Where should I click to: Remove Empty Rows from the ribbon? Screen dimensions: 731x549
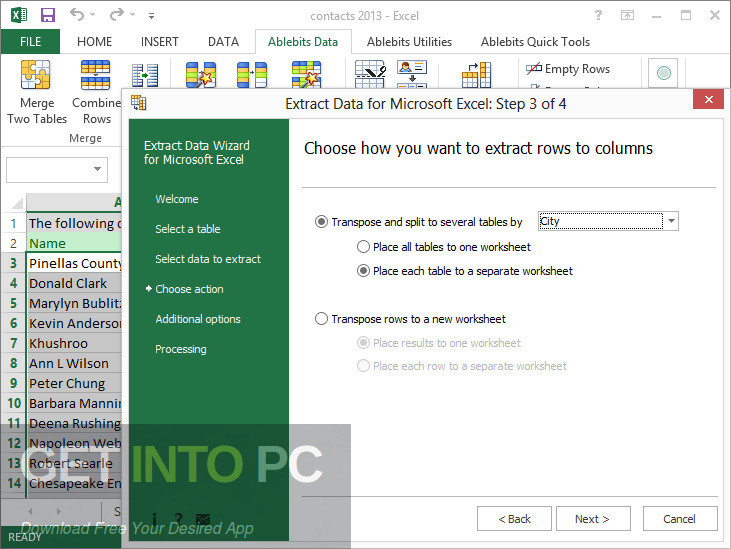pos(568,69)
